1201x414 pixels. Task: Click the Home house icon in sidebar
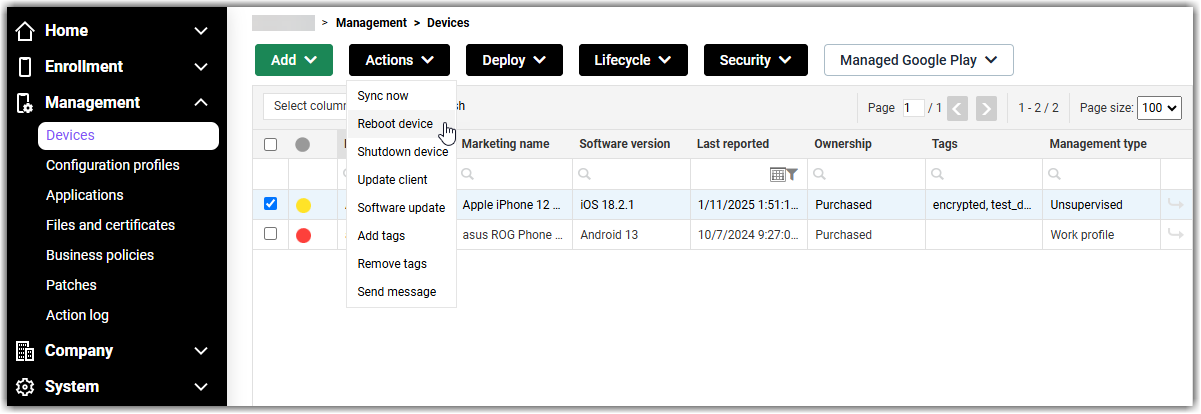coord(26,31)
